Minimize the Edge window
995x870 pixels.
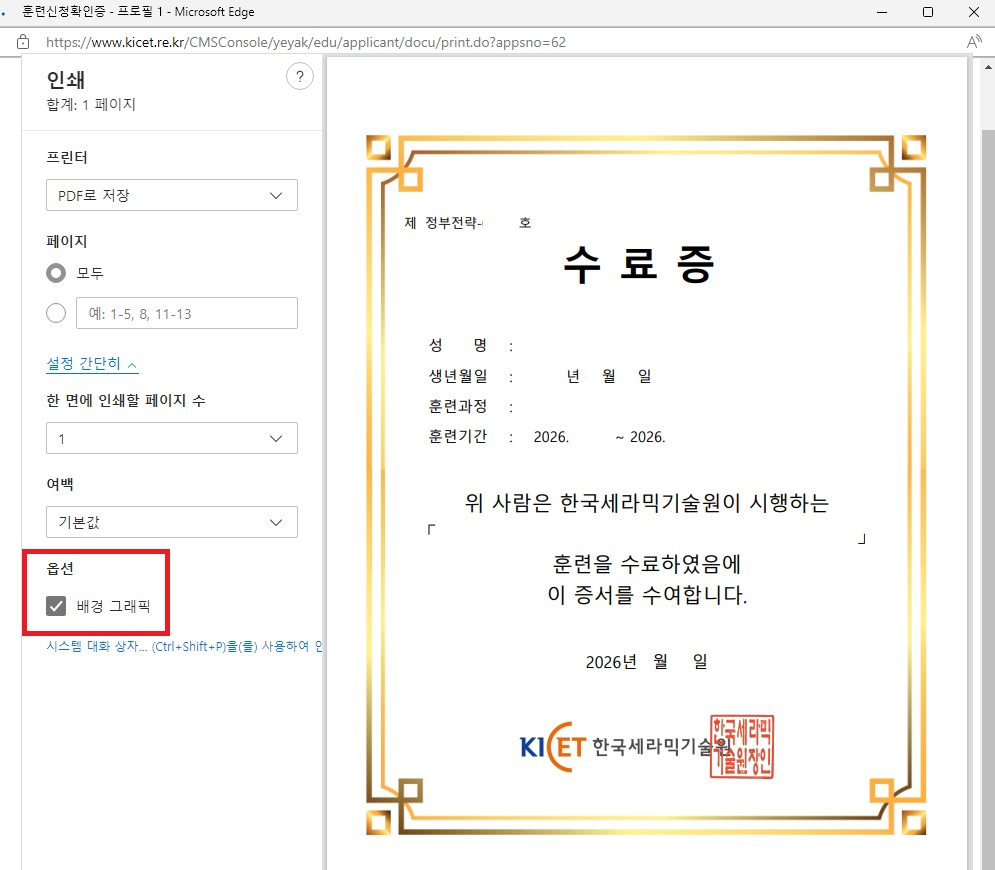click(x=881, y=12)
